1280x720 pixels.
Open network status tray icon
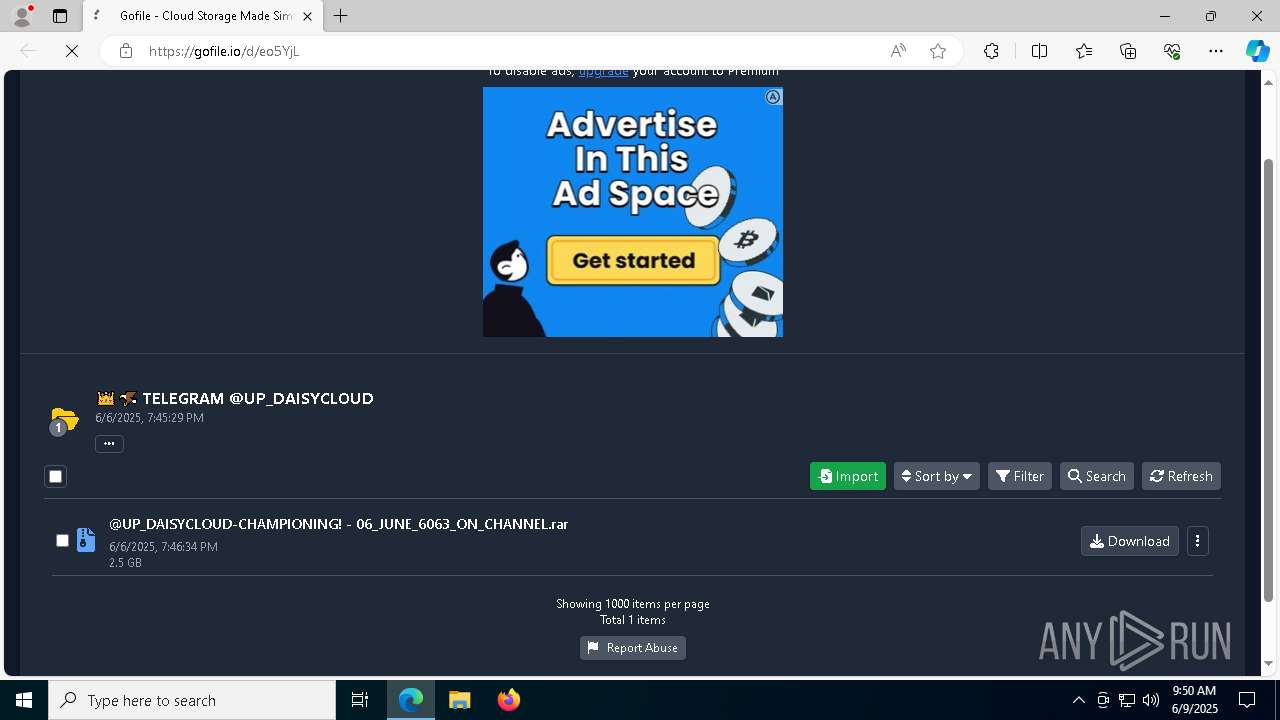coord(1127,700)
